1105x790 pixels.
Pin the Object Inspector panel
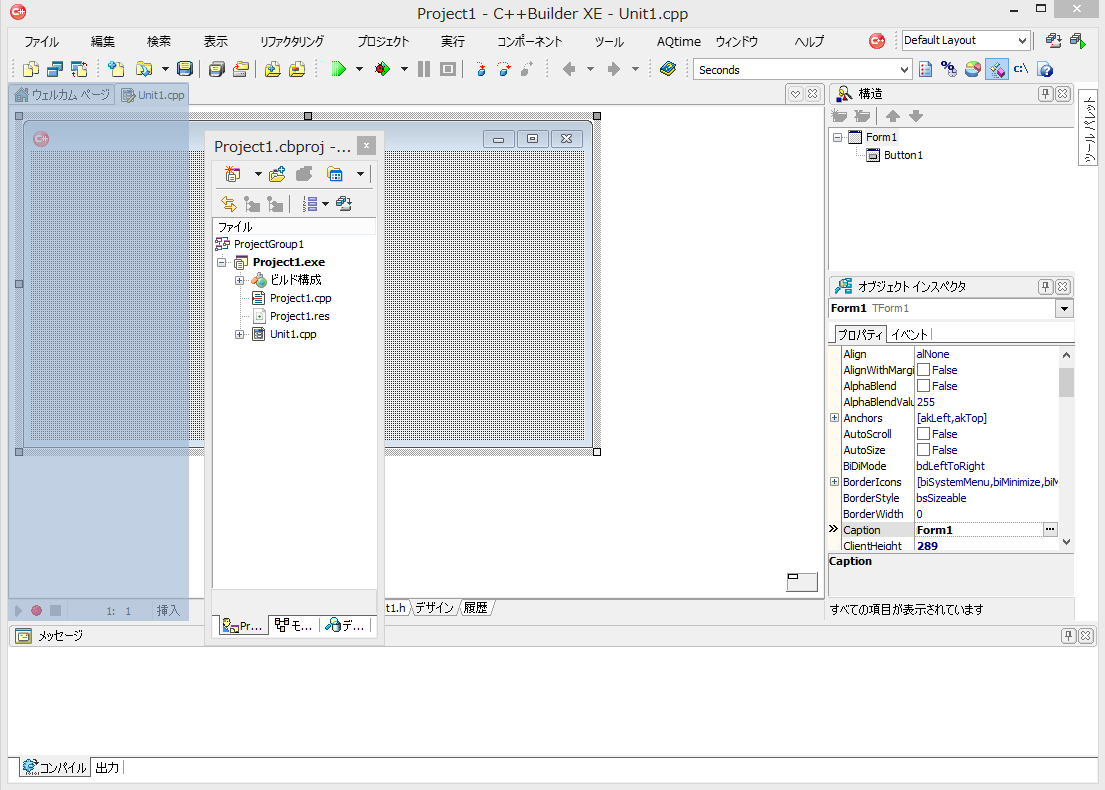[x=1045, y=286]
